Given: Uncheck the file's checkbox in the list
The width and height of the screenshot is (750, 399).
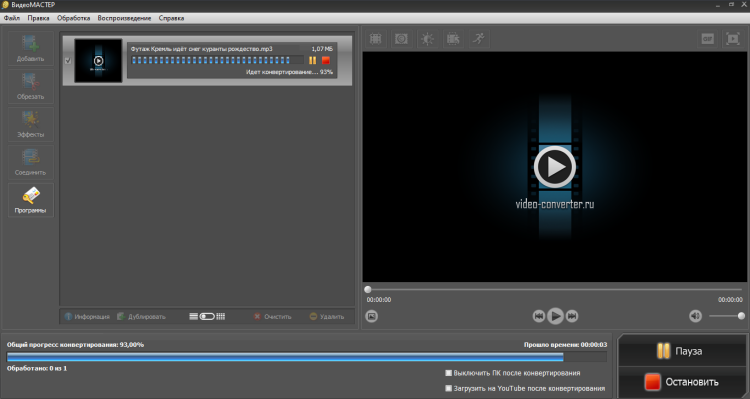Looking at the screenshot, I should [68, 61].
